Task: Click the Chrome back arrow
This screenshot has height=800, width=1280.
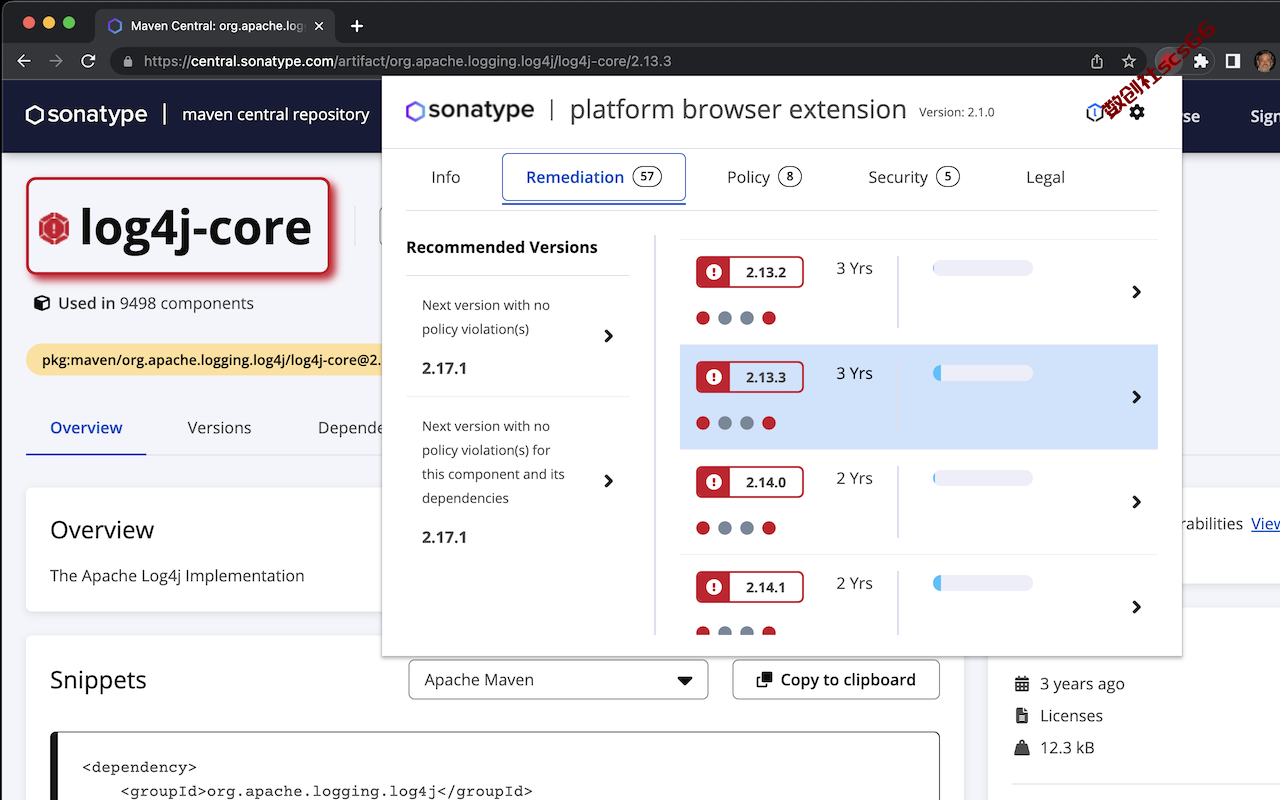Action: [24, 61]
